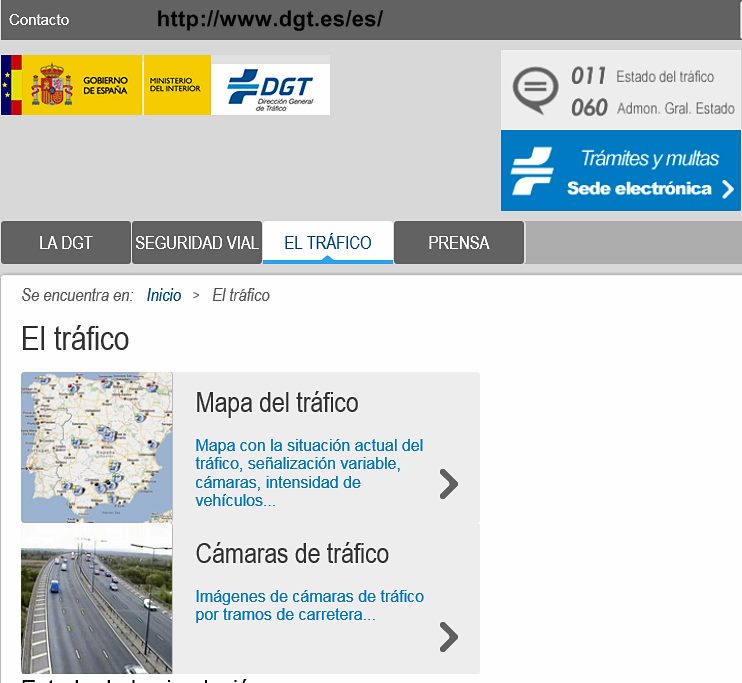Click the speech bubble phone info icon

click(535, 90)
